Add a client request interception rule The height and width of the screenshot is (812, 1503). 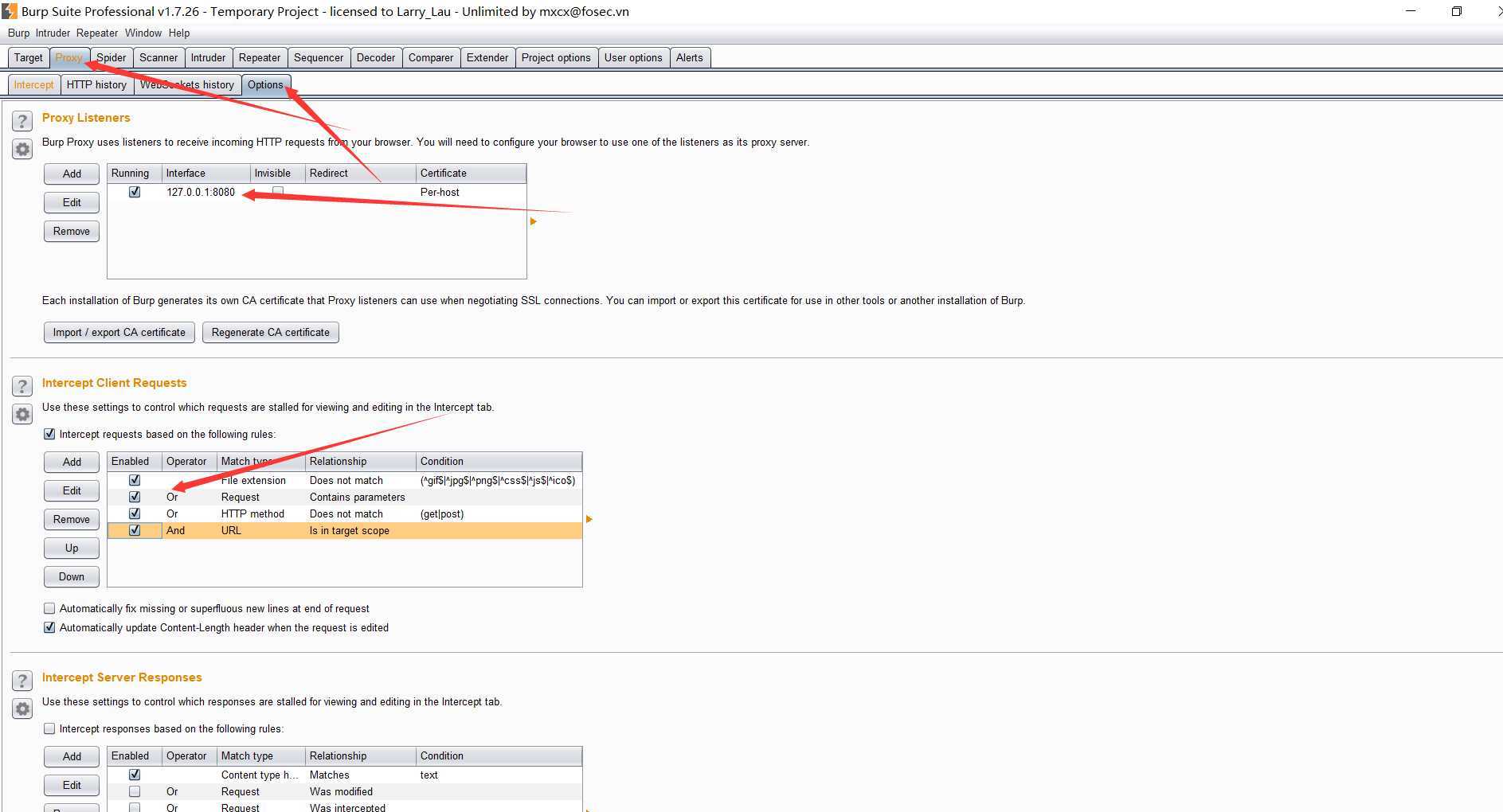(72, 462)
